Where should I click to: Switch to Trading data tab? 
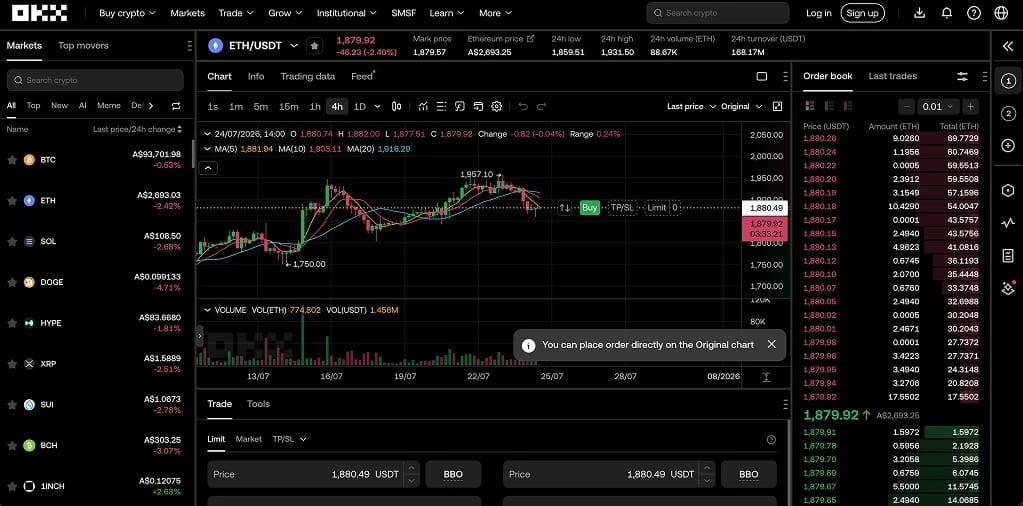point(307,76)
